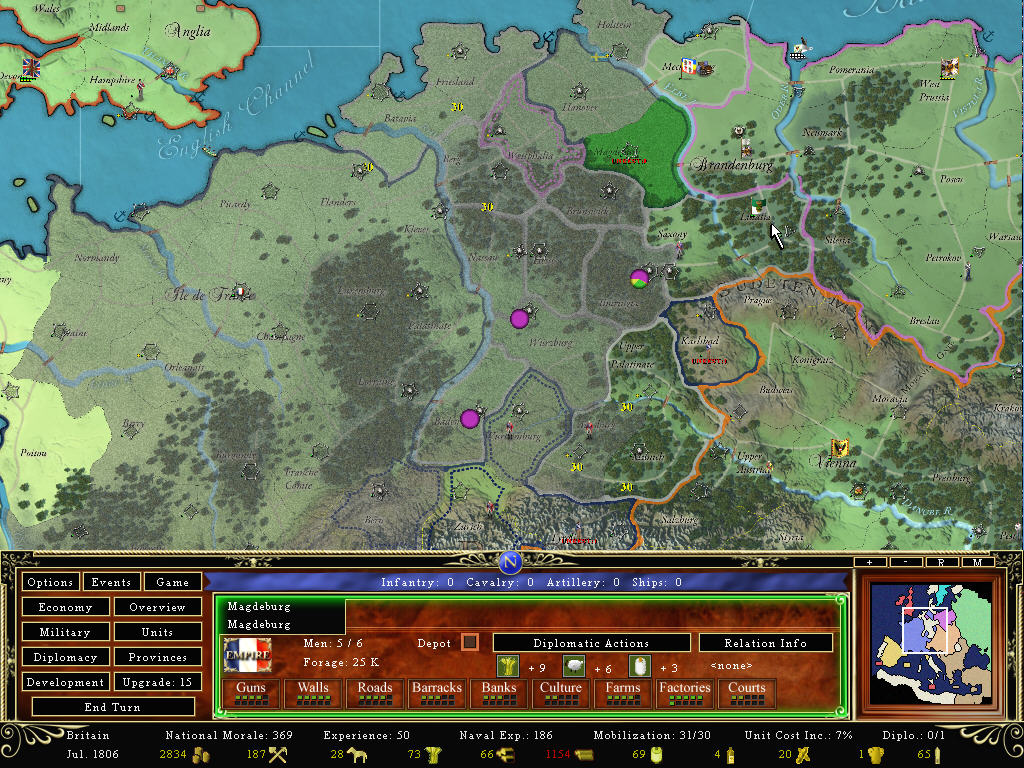Zoom out with the minimap - button
The width and height of the screenshot is (1024, 768).
point(906,562)
